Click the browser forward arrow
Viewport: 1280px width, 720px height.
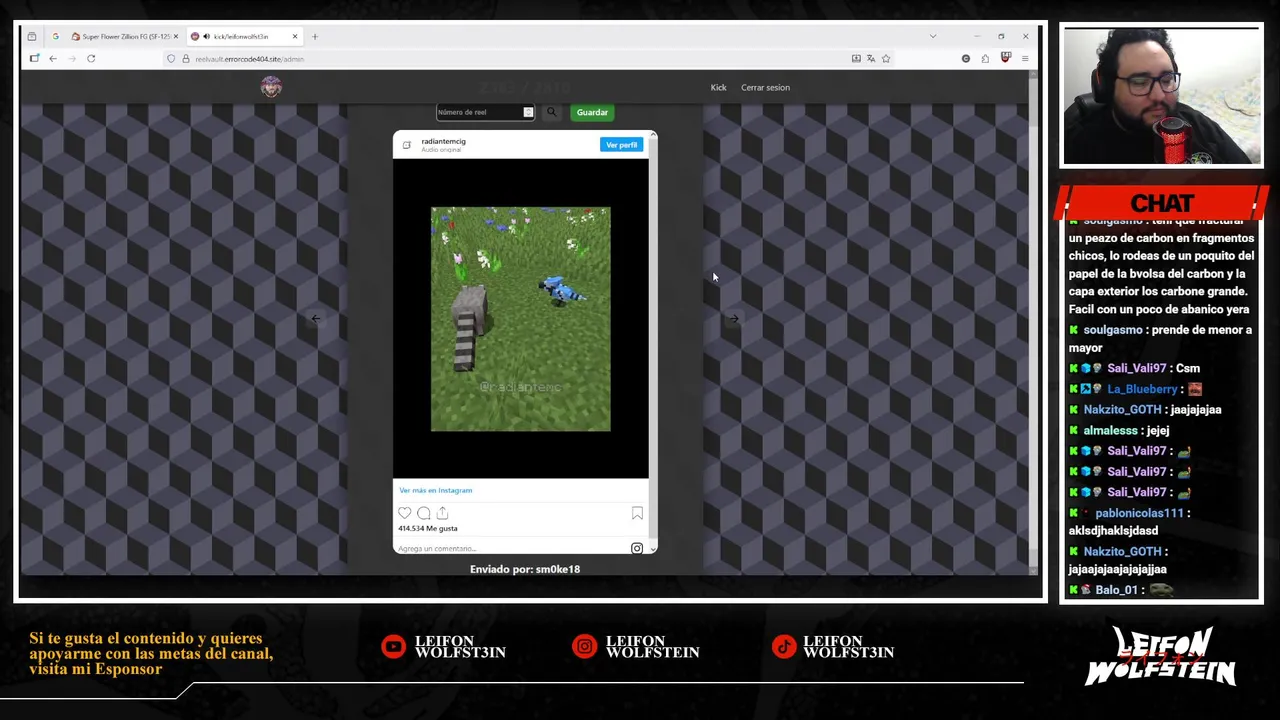click(71, 58)
